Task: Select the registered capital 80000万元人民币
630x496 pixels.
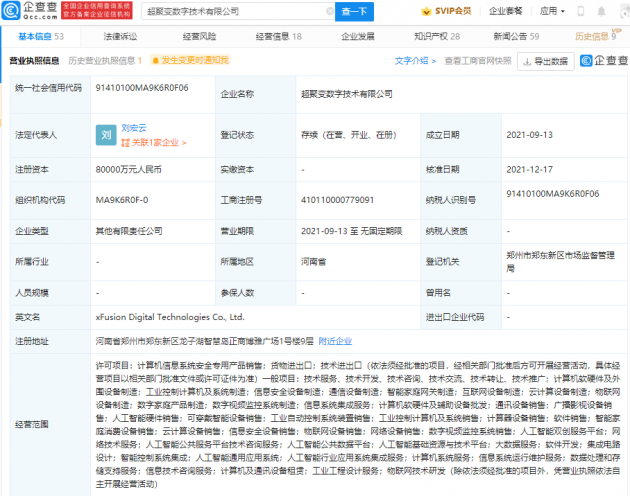Action: click(129, 170)
